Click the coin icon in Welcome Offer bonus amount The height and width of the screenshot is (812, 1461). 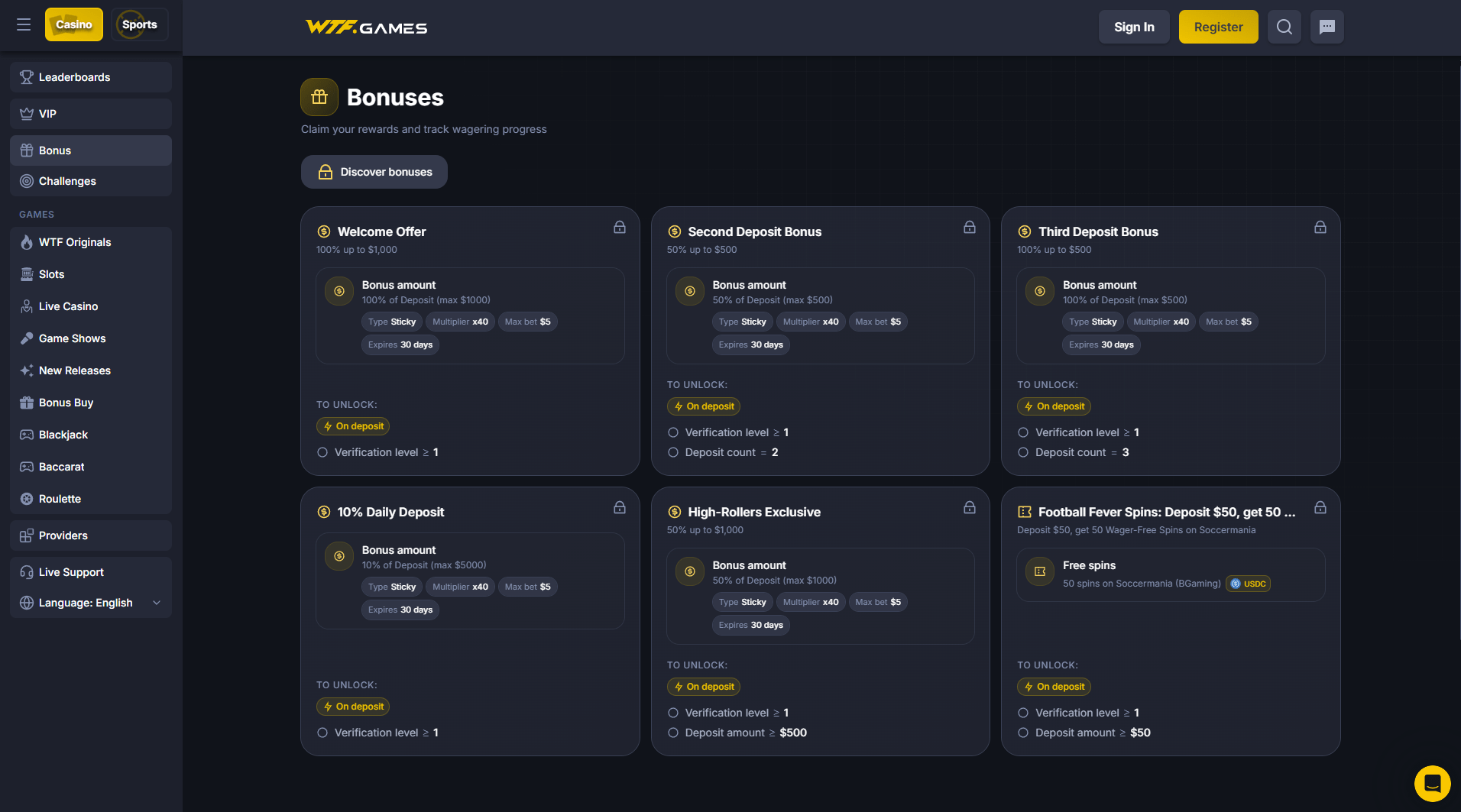[x=339, y=291]
